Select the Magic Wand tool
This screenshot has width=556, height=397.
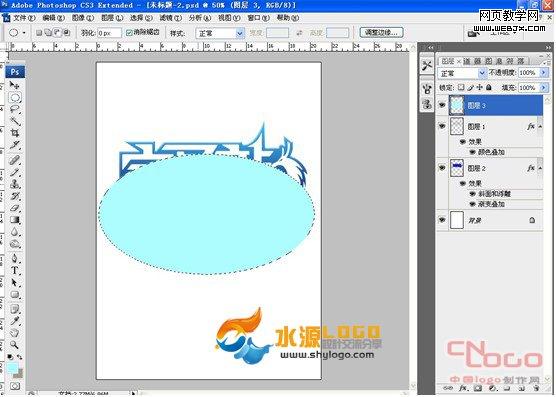tap(15, 121)
